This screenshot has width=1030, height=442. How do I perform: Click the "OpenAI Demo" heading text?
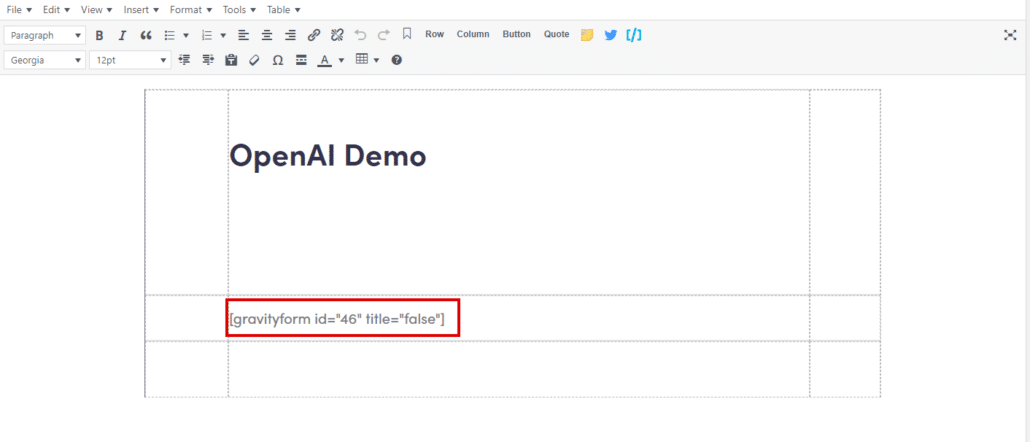coord(328,156)
